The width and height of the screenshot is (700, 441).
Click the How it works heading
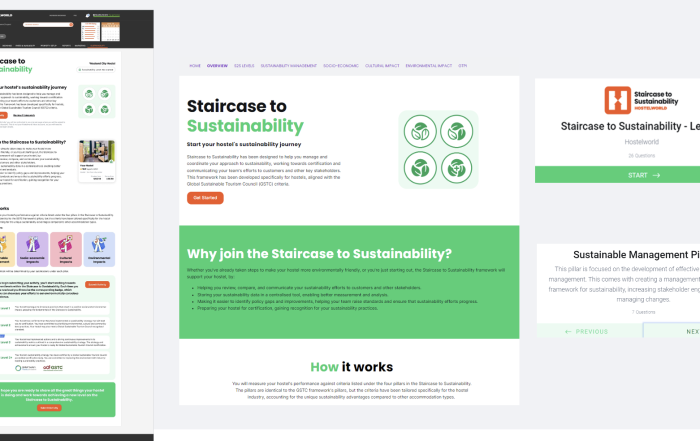[352, 367]
